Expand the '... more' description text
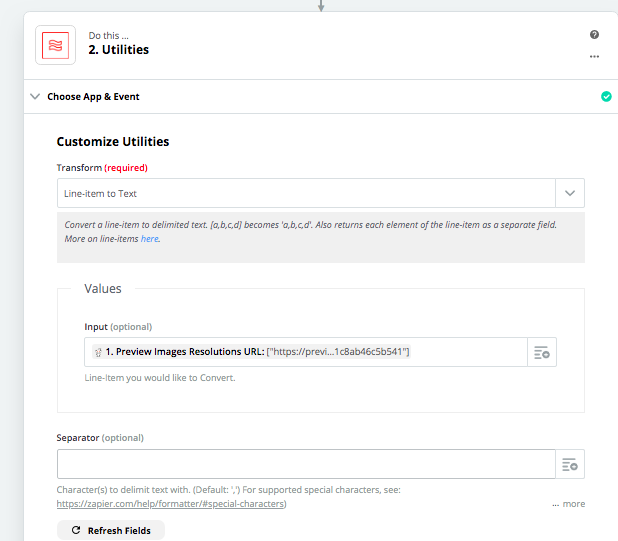The image size is (618, 541). click(x=568, y=504)
